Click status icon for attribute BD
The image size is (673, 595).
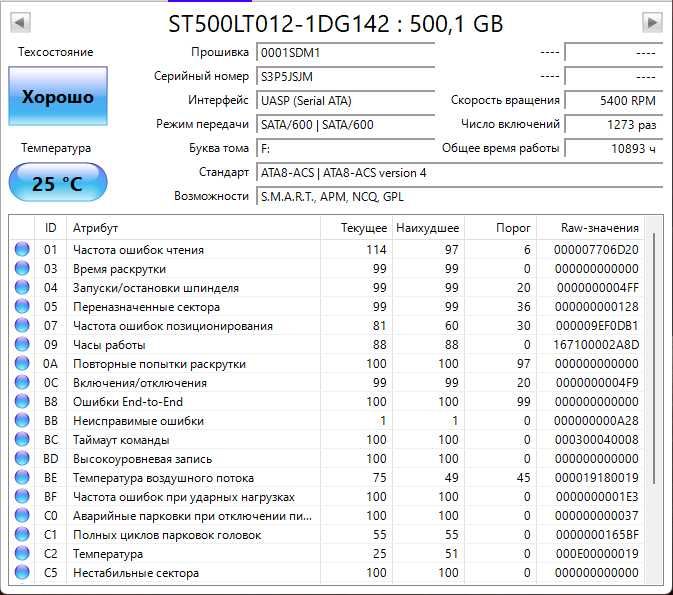tap(22, 458)
